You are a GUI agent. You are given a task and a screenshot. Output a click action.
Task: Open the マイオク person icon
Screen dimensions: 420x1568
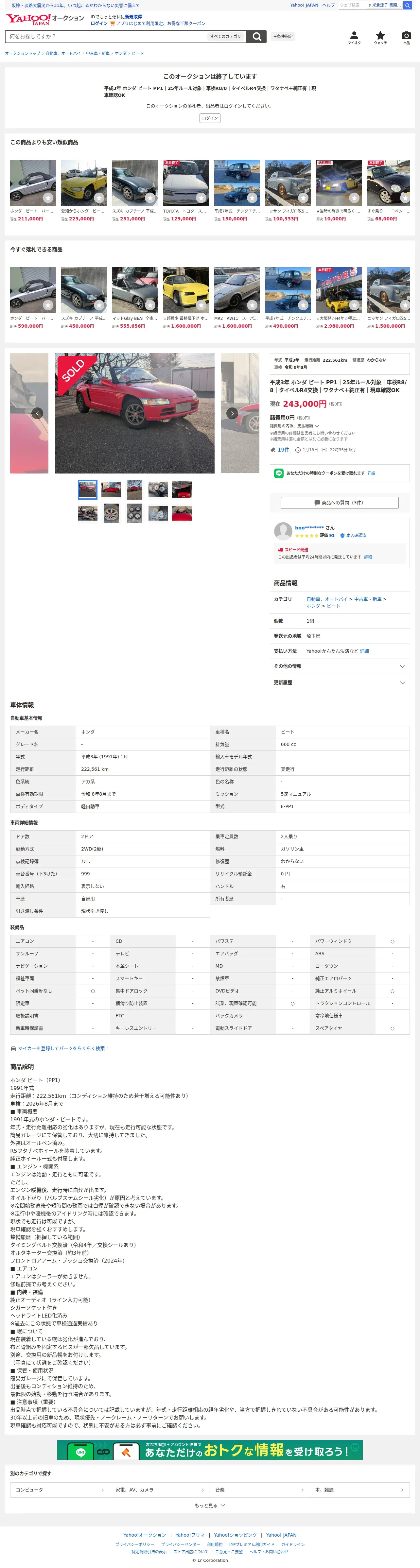tap(354, 38)
